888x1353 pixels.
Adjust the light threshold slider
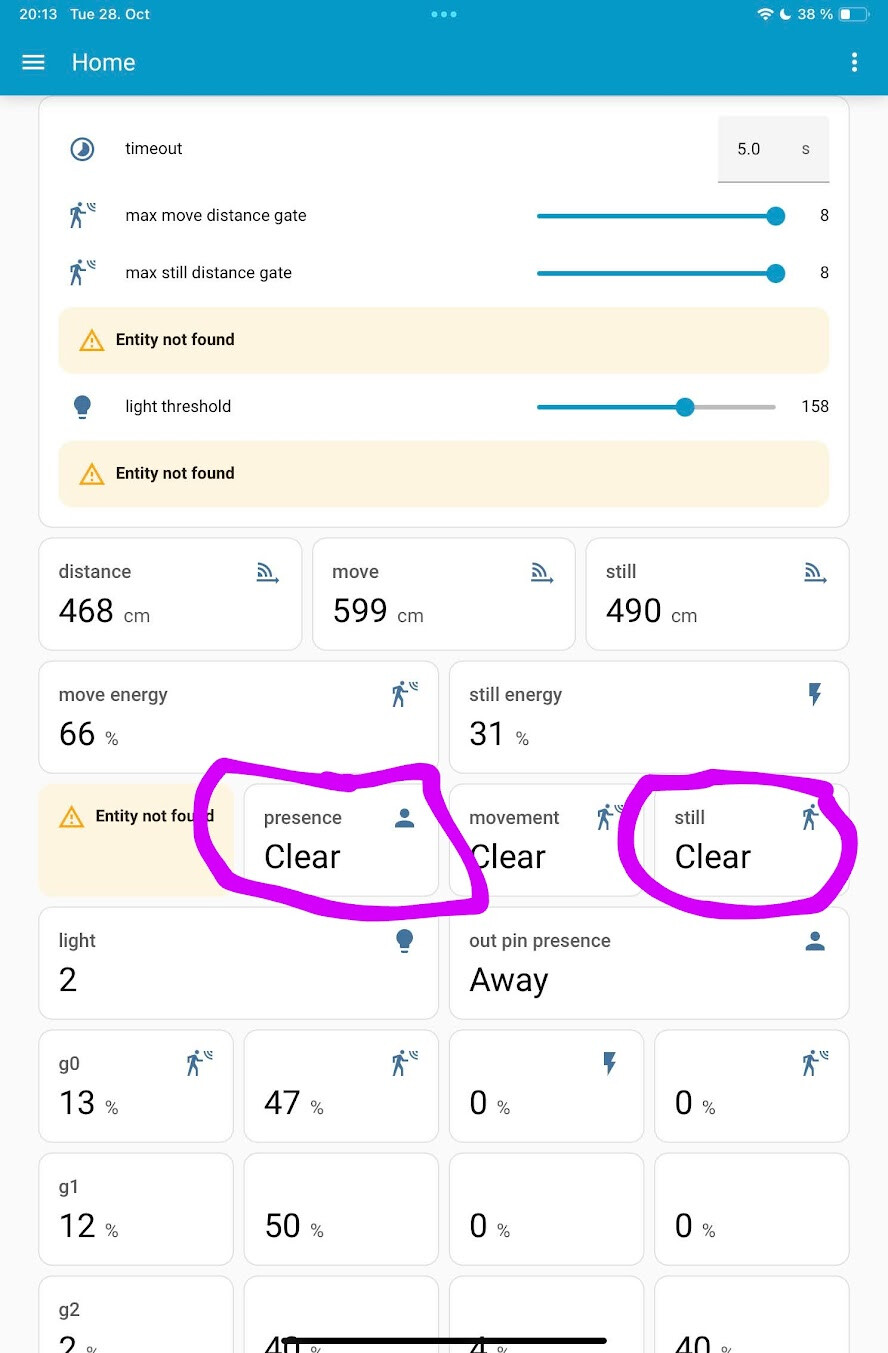pyautogui.click(x=685, y=406)
